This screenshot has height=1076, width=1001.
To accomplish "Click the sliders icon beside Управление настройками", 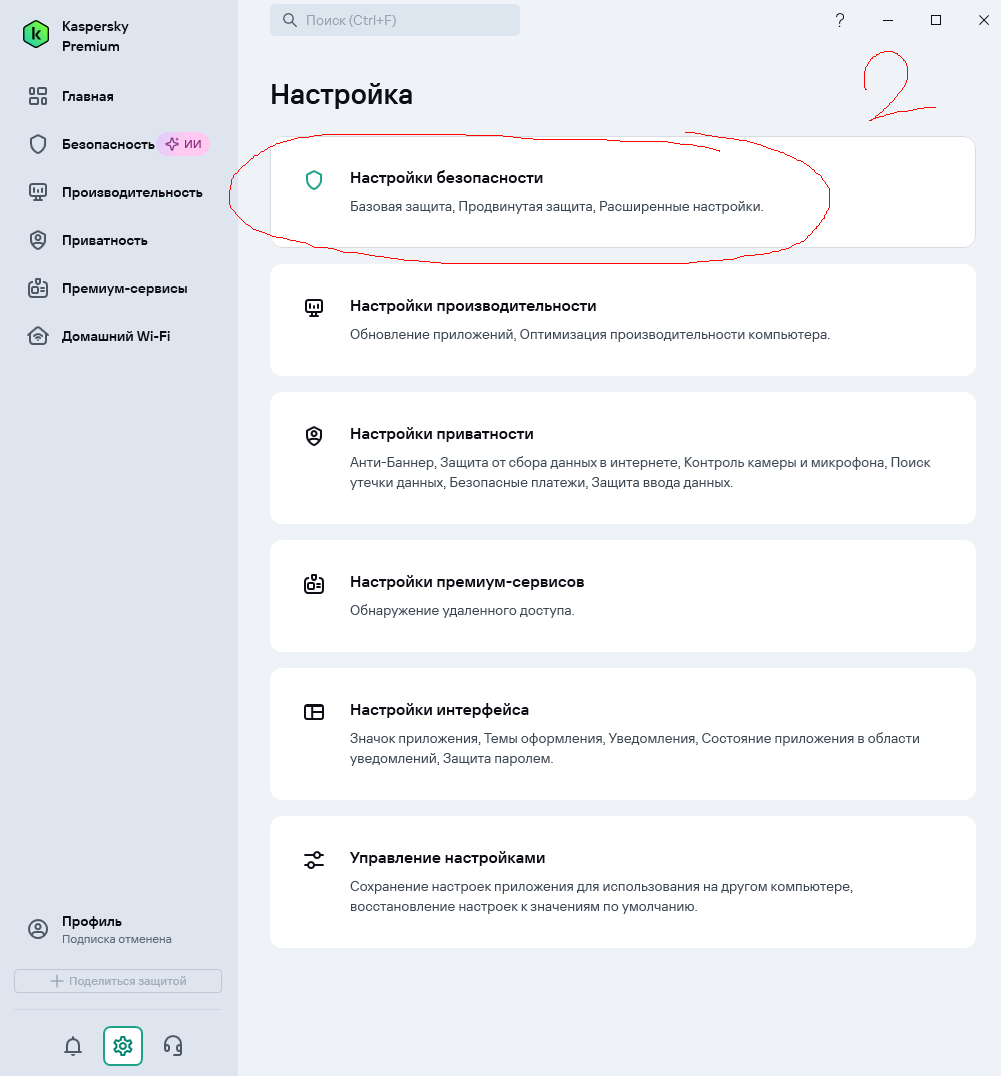I will click(314, 860).
